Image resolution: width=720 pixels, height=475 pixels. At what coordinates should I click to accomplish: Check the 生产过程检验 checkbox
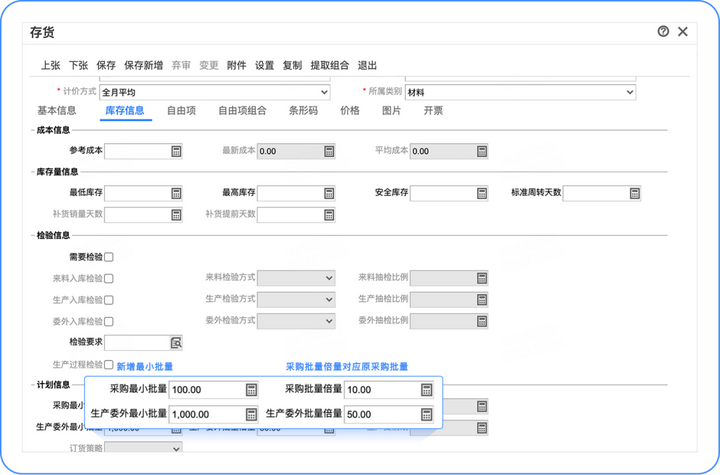[x=109, y=365]
